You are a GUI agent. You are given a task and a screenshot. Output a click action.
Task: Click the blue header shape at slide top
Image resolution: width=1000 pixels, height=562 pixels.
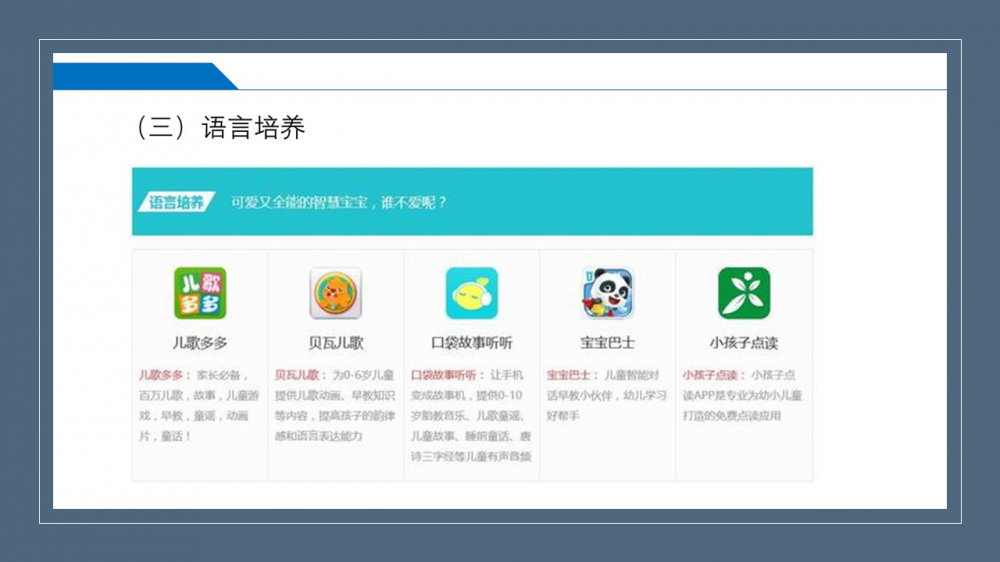click(140, 76)
